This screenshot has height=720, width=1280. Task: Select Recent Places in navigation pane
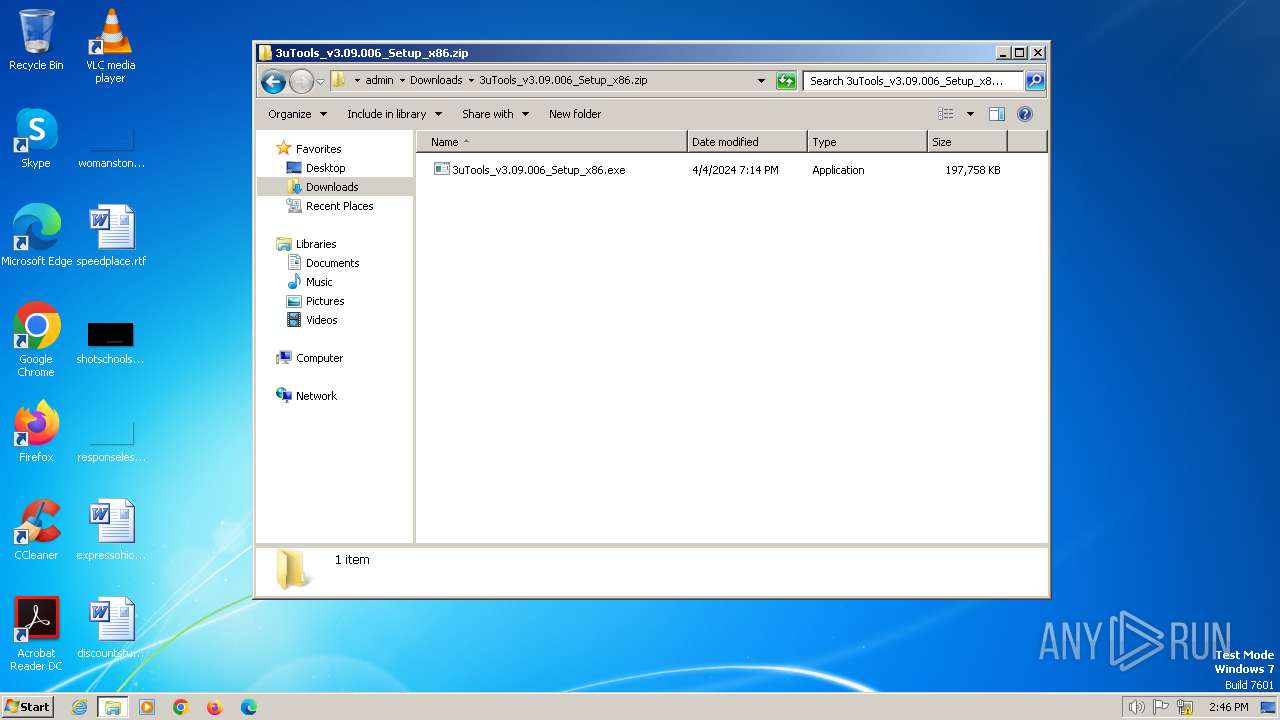(x=339, y=206)
